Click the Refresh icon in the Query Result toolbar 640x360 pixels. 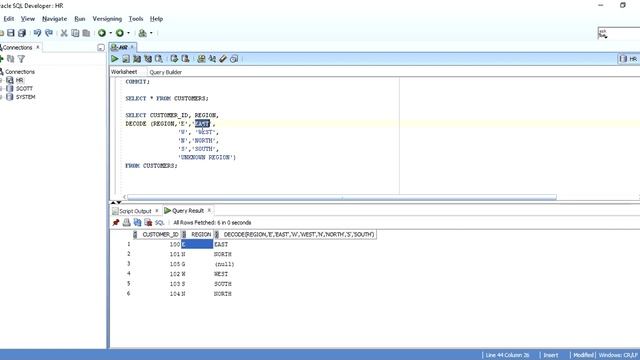pyautogui.click(x=138, y=222)
